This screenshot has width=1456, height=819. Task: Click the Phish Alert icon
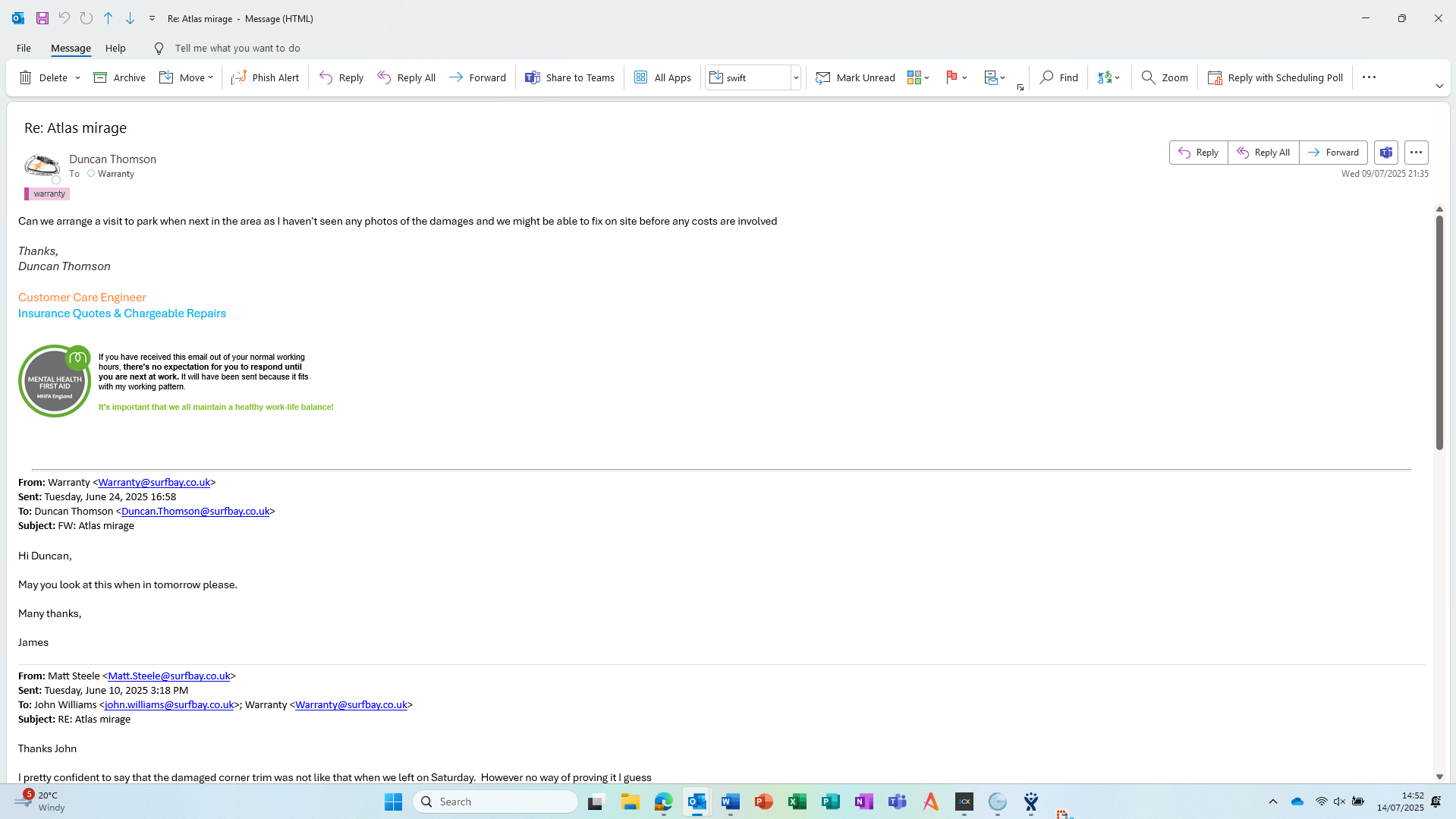coord(239,77)
